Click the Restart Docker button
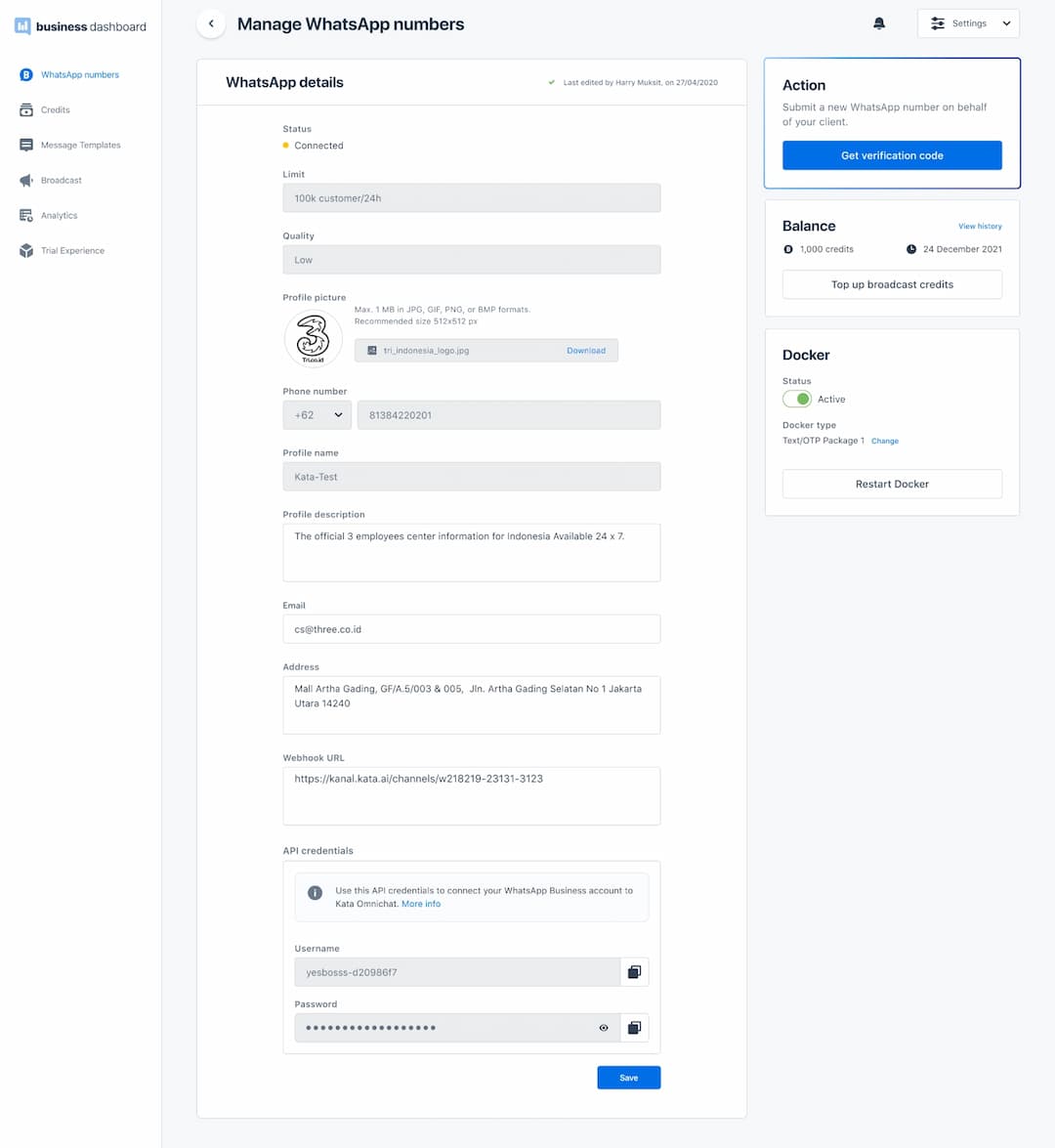Viewport: 1055px width, 1148px height. point(892,484)
